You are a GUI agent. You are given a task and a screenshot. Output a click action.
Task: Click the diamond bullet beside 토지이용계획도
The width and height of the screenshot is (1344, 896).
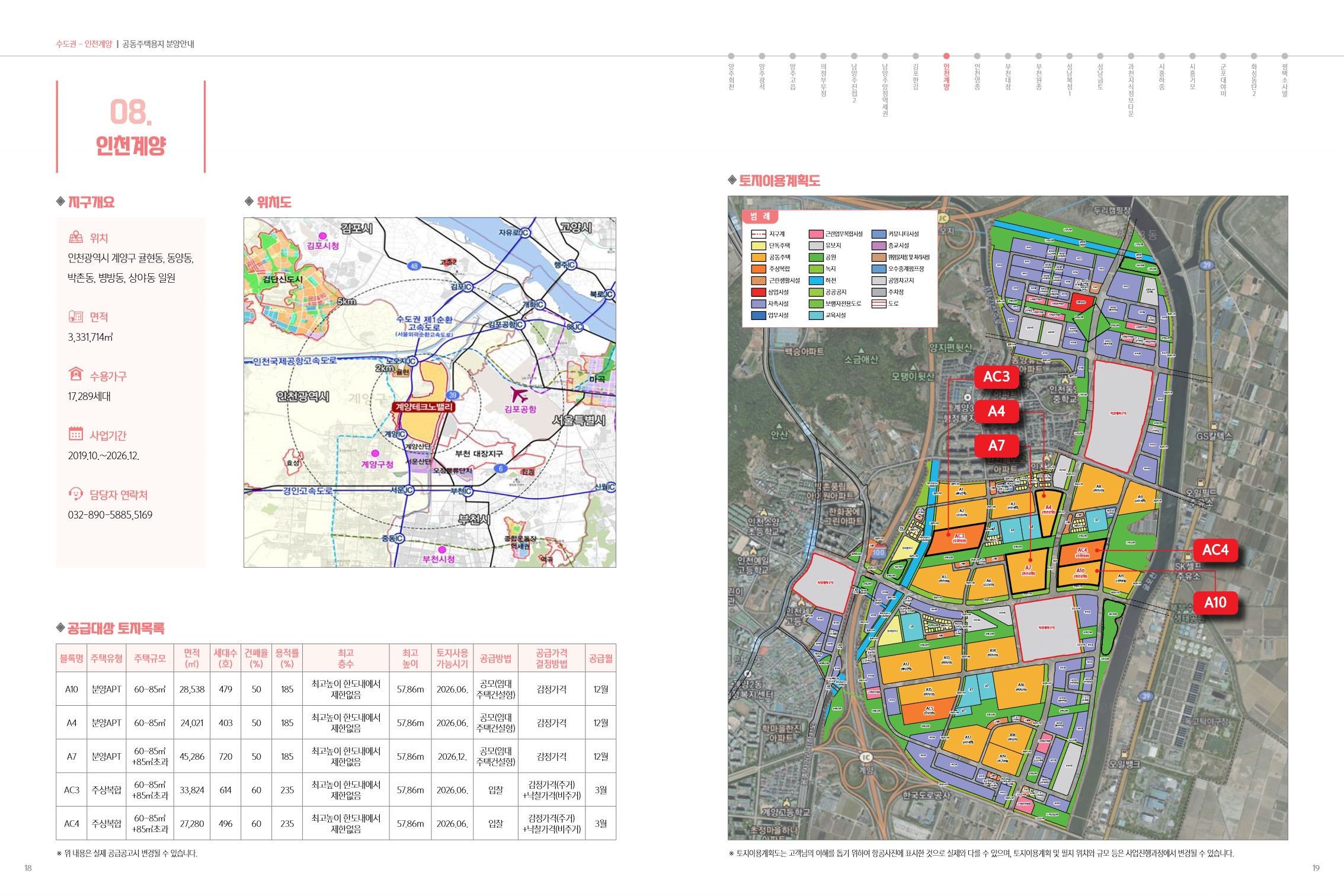pos(732,180)
